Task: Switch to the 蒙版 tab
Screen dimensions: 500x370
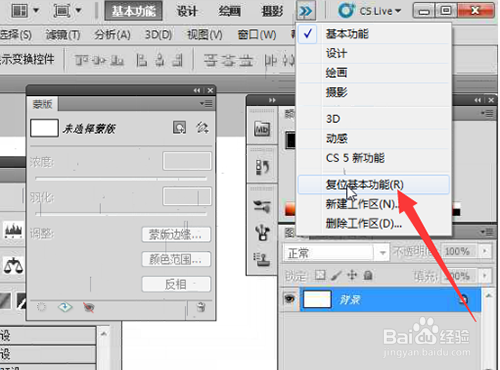Action: 42,104
